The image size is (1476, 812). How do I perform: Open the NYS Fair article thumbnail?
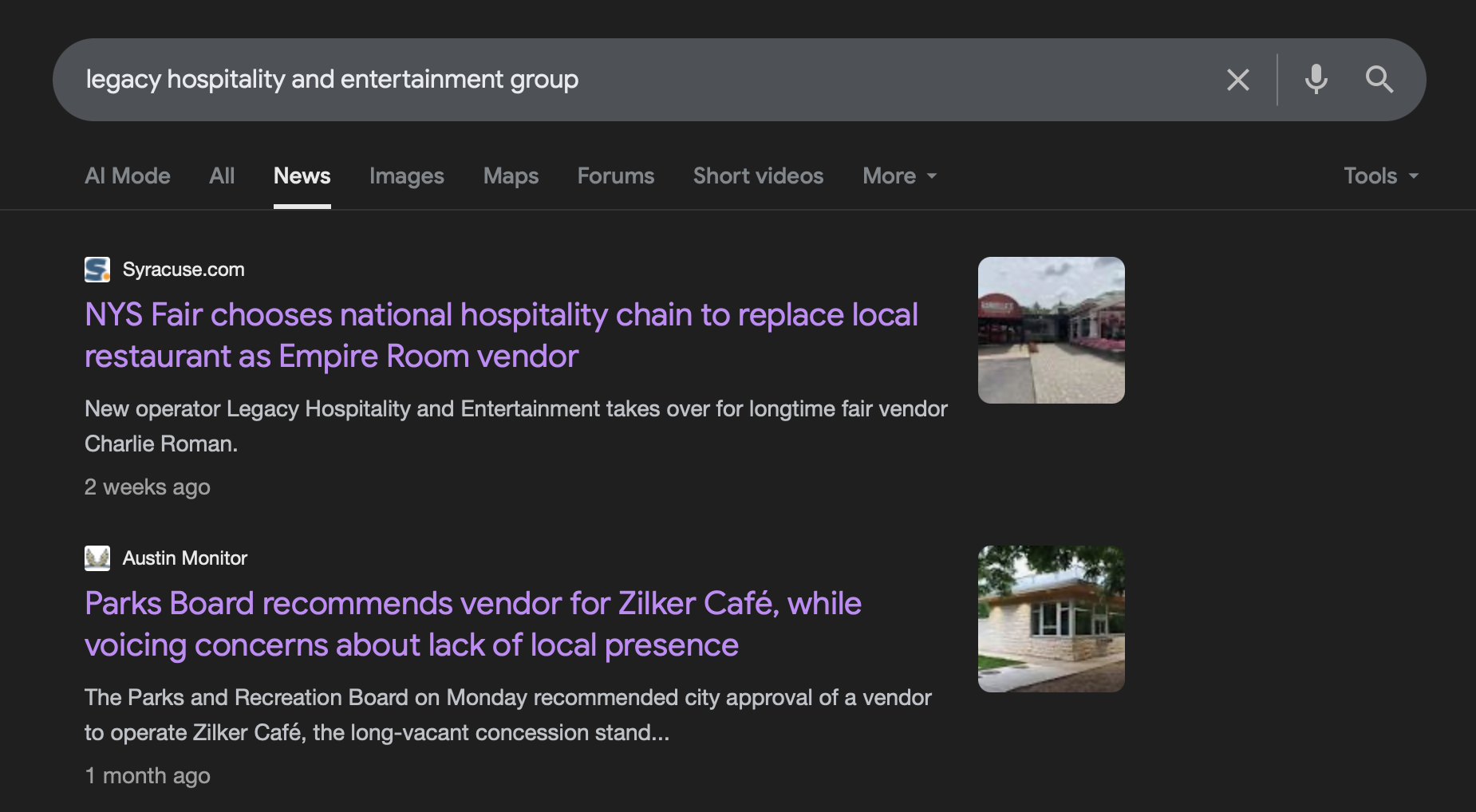(x=1051, y=330)
